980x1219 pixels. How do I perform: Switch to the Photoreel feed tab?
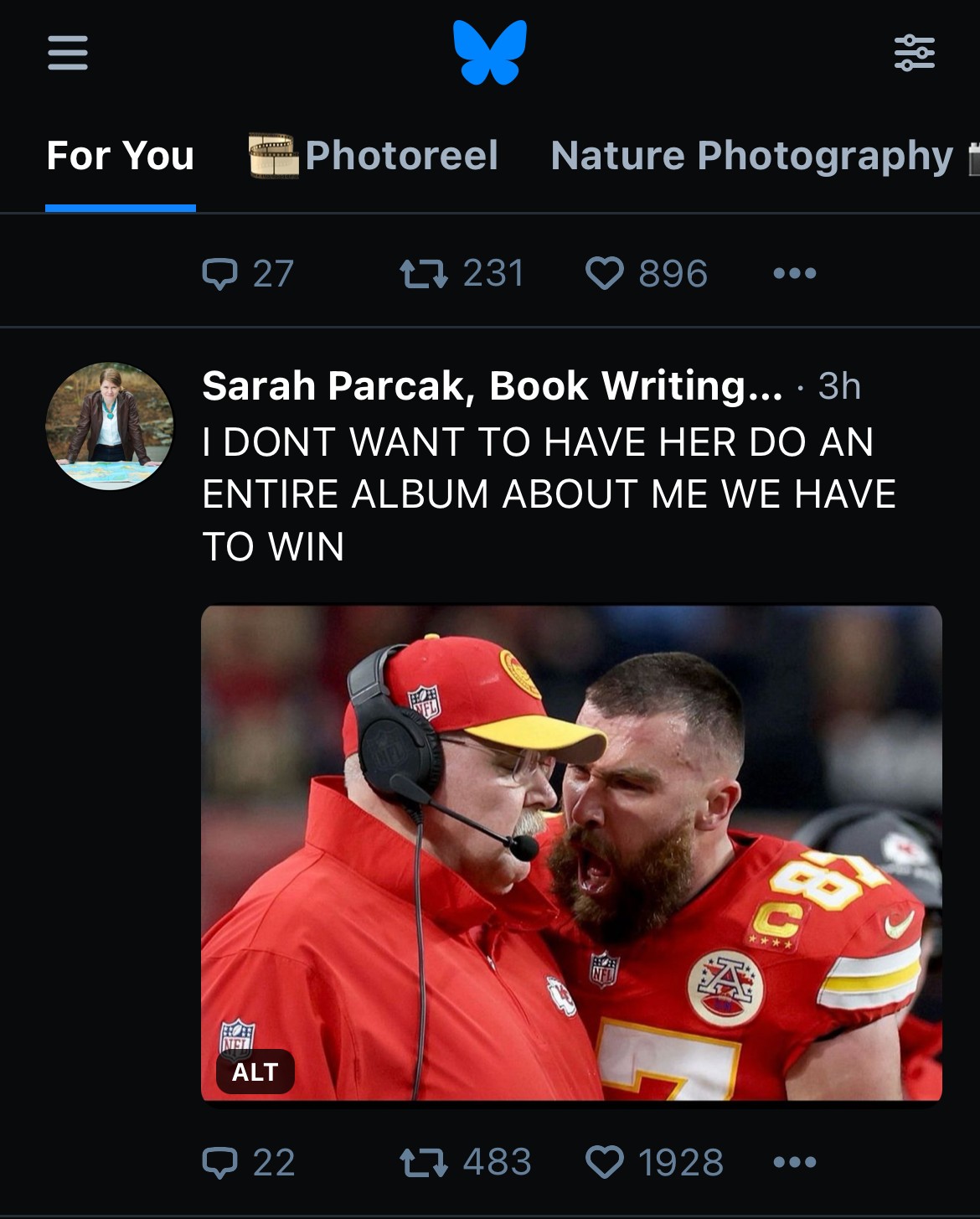click(375, 157)
